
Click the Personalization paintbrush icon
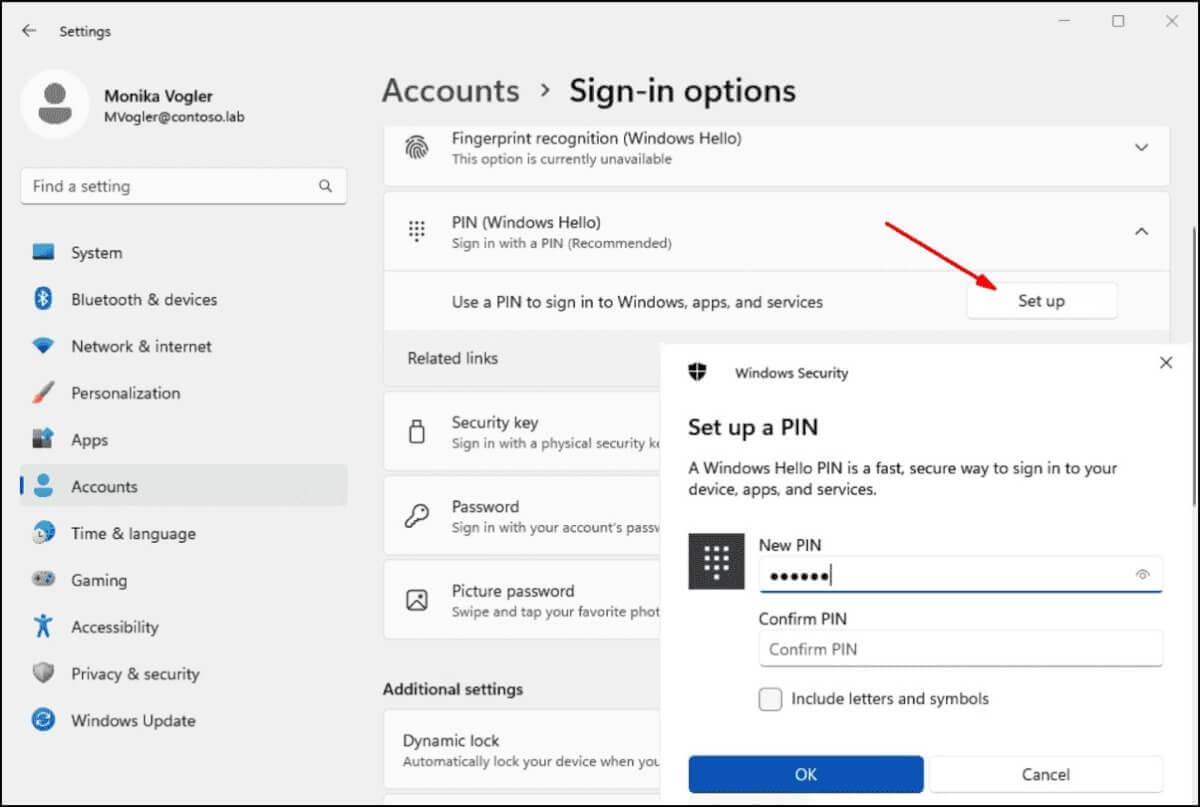coord(43,393)
